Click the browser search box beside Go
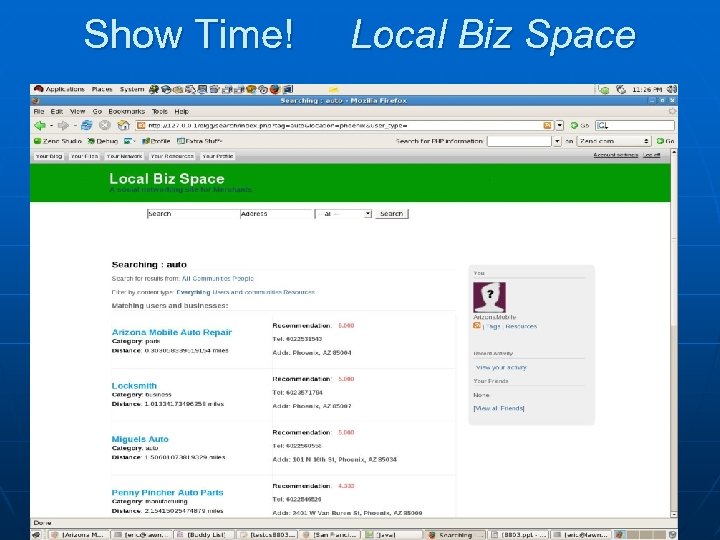The height and width of the screenshot is (540, 720). pos(635,125)
